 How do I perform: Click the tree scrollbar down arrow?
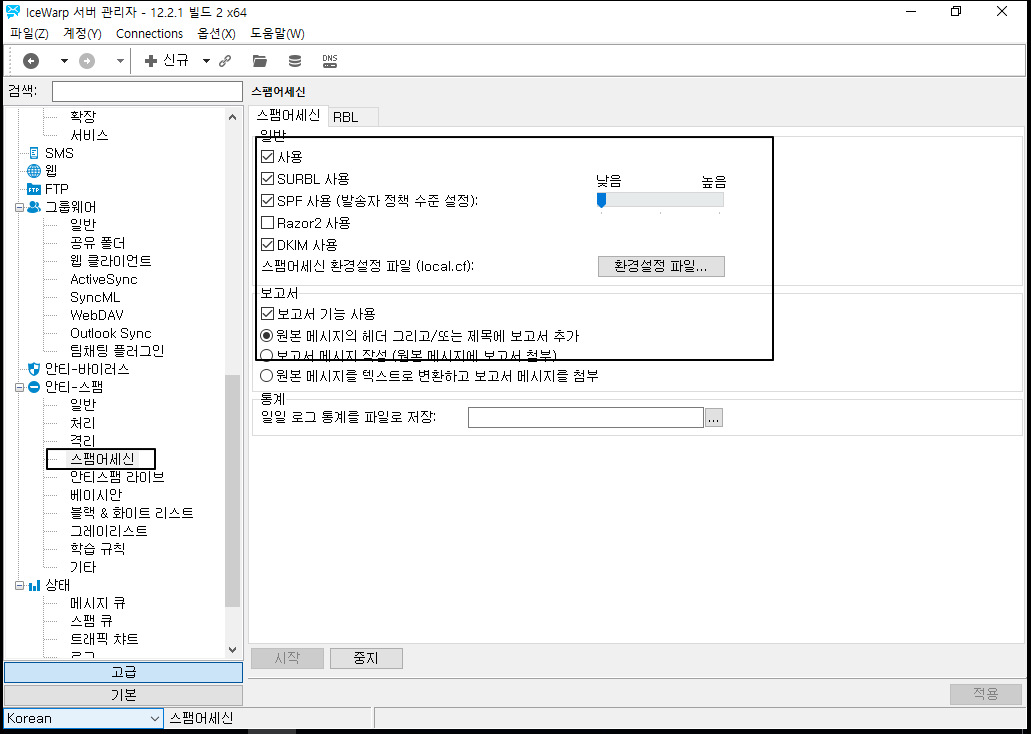[x=232, y=650]
